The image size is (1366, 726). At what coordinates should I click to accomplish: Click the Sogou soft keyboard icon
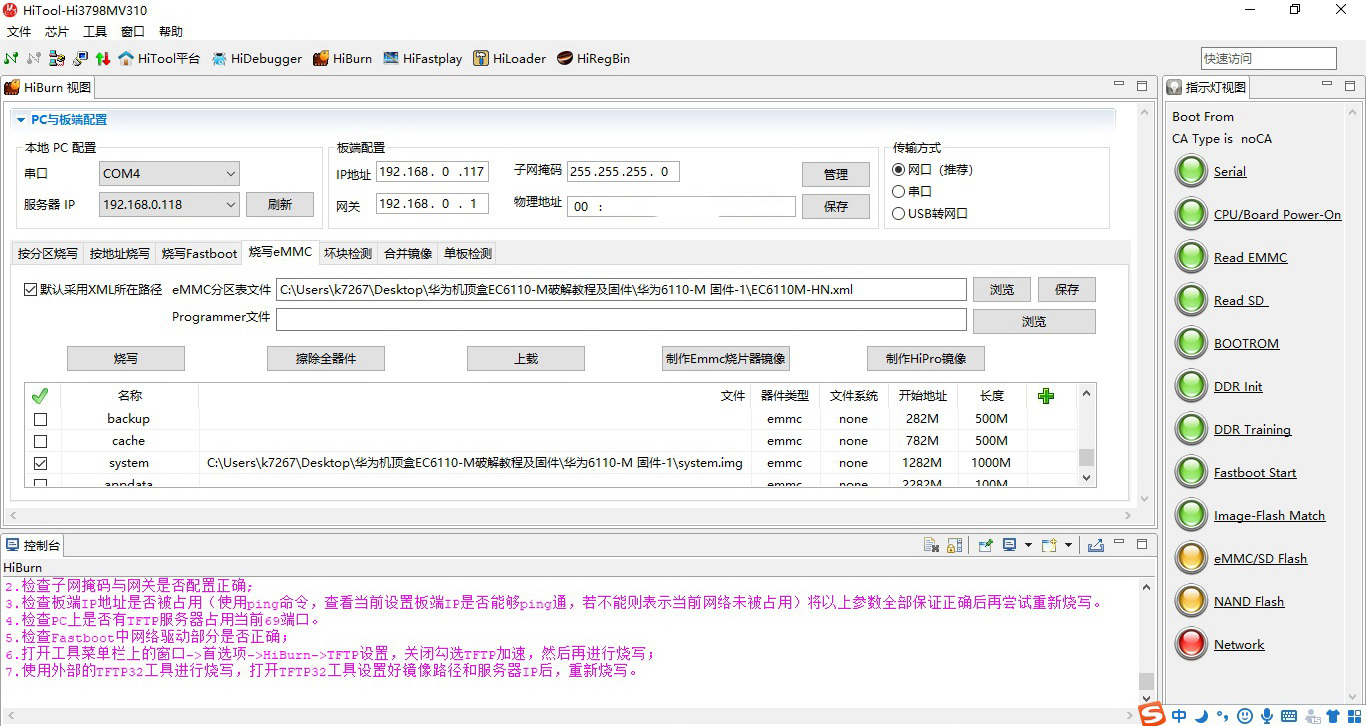coord(1289,715)
